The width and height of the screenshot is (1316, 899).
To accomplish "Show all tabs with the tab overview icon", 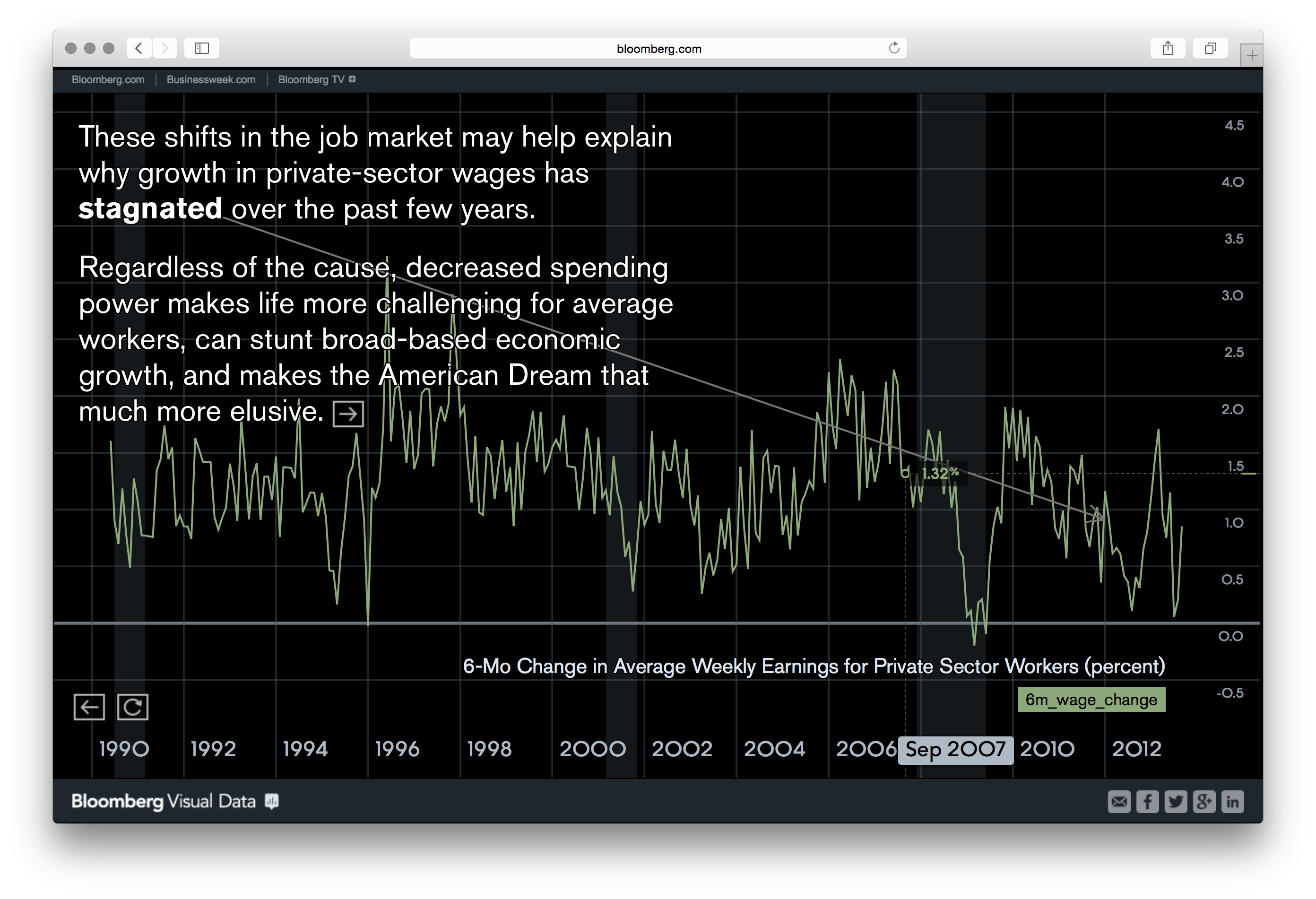I will (x=1211, y=48).
